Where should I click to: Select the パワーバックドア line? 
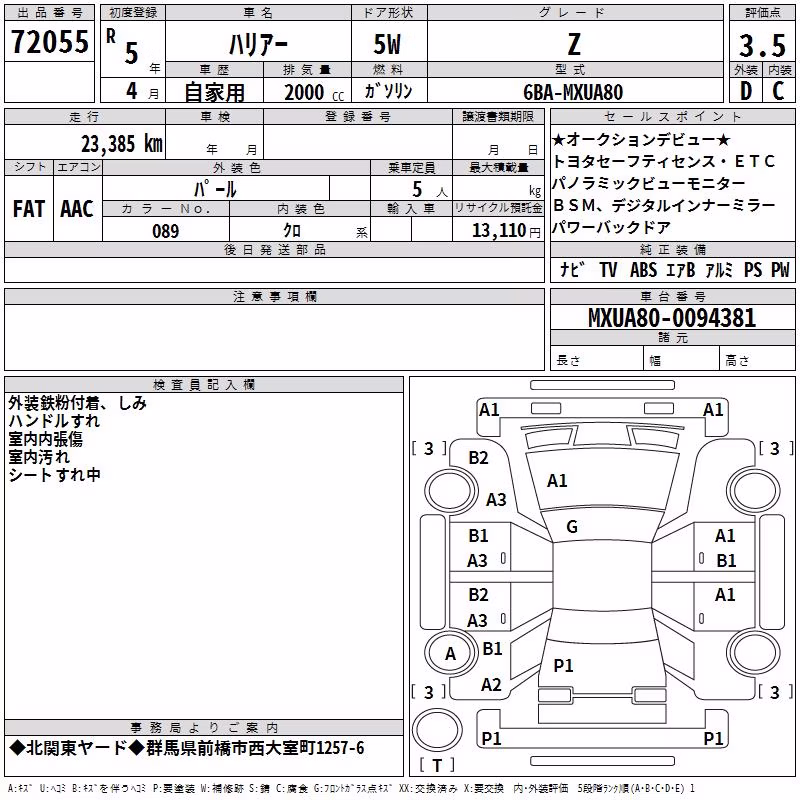point(611,227)
